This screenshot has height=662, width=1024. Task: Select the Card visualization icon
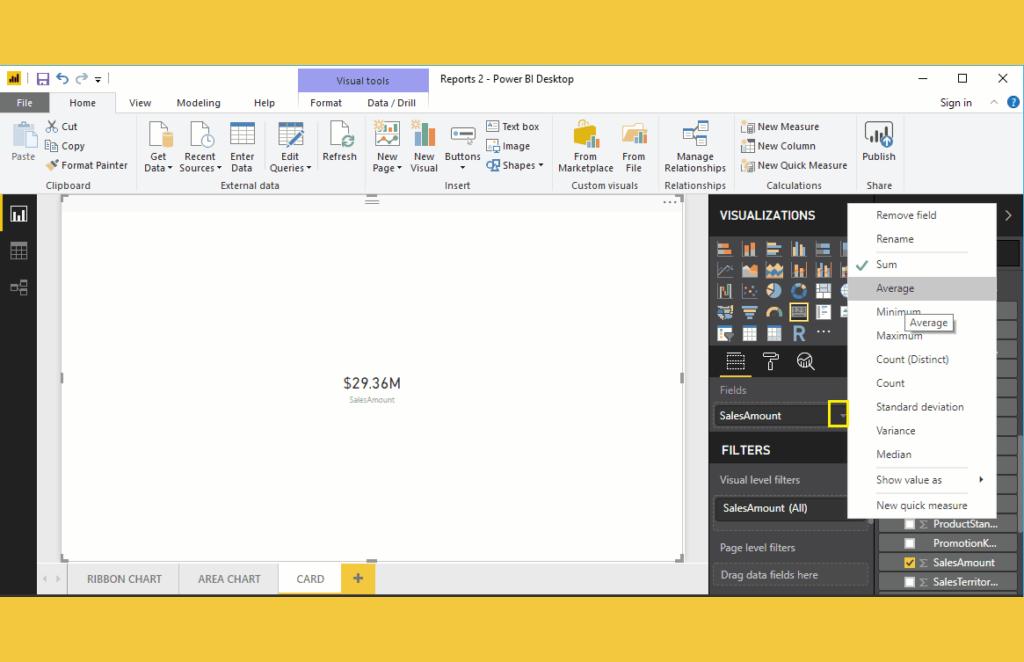coord(799,312)
